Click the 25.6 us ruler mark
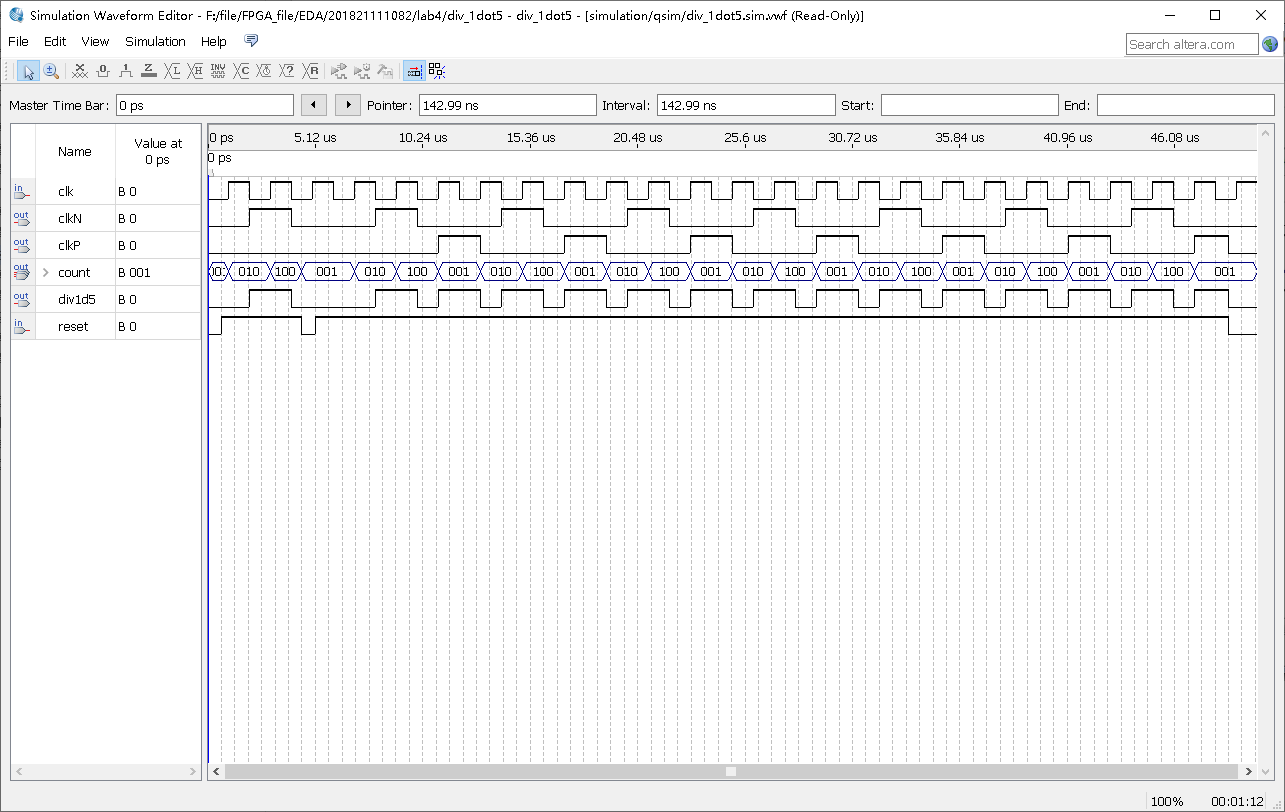This screenshot has width=1285, height=812. coord(745,138)
